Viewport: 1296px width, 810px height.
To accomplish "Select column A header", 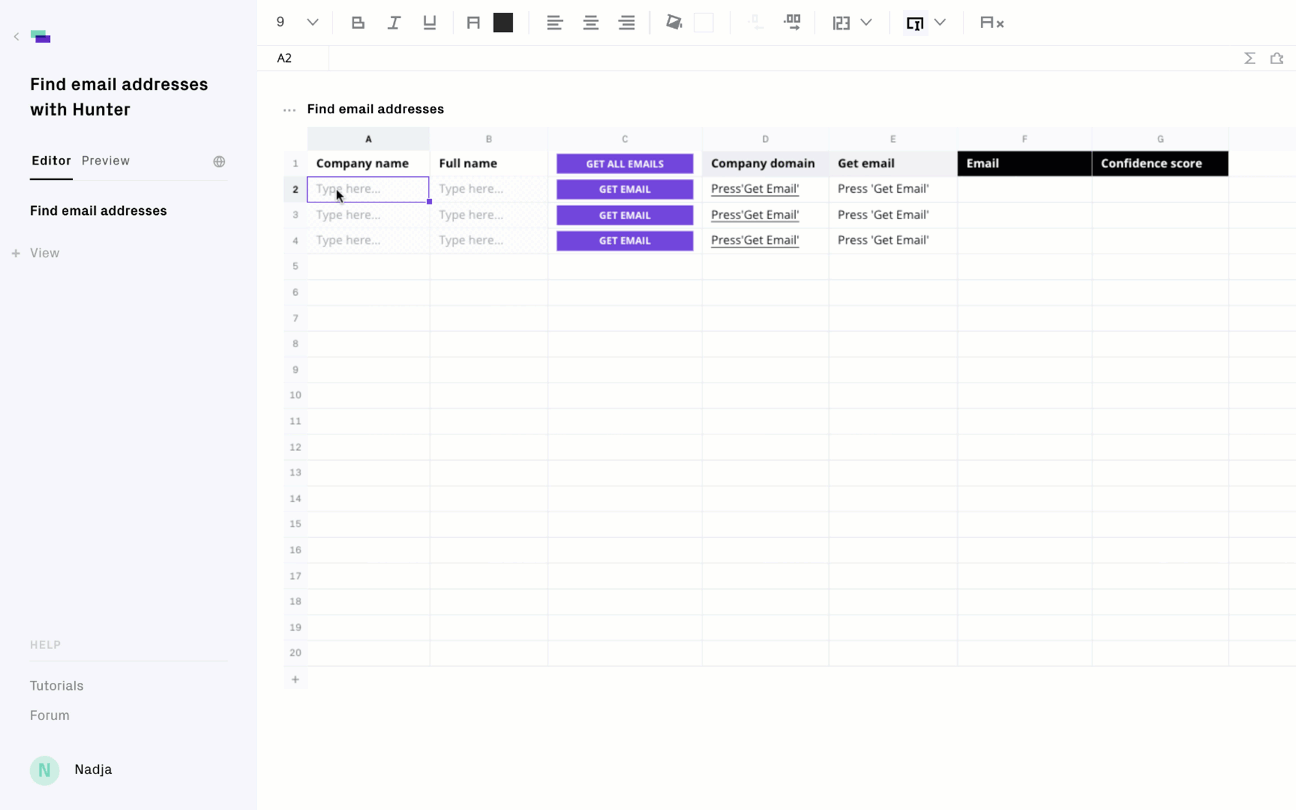I will tap(368, 139).
